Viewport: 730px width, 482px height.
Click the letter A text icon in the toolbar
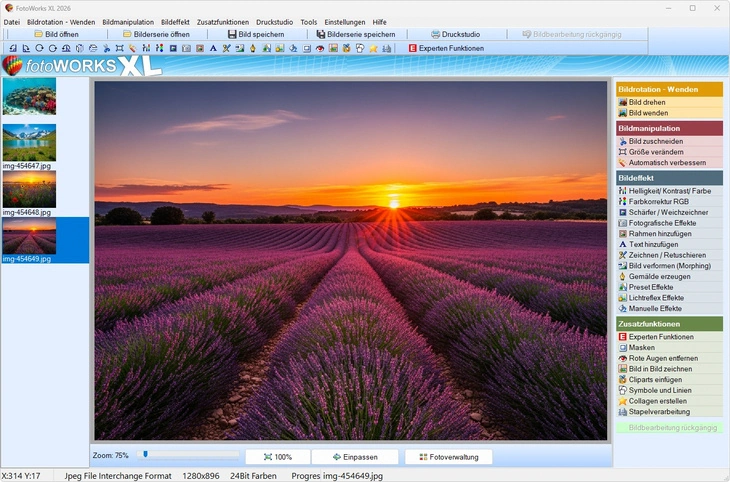(x=213, y=48)
